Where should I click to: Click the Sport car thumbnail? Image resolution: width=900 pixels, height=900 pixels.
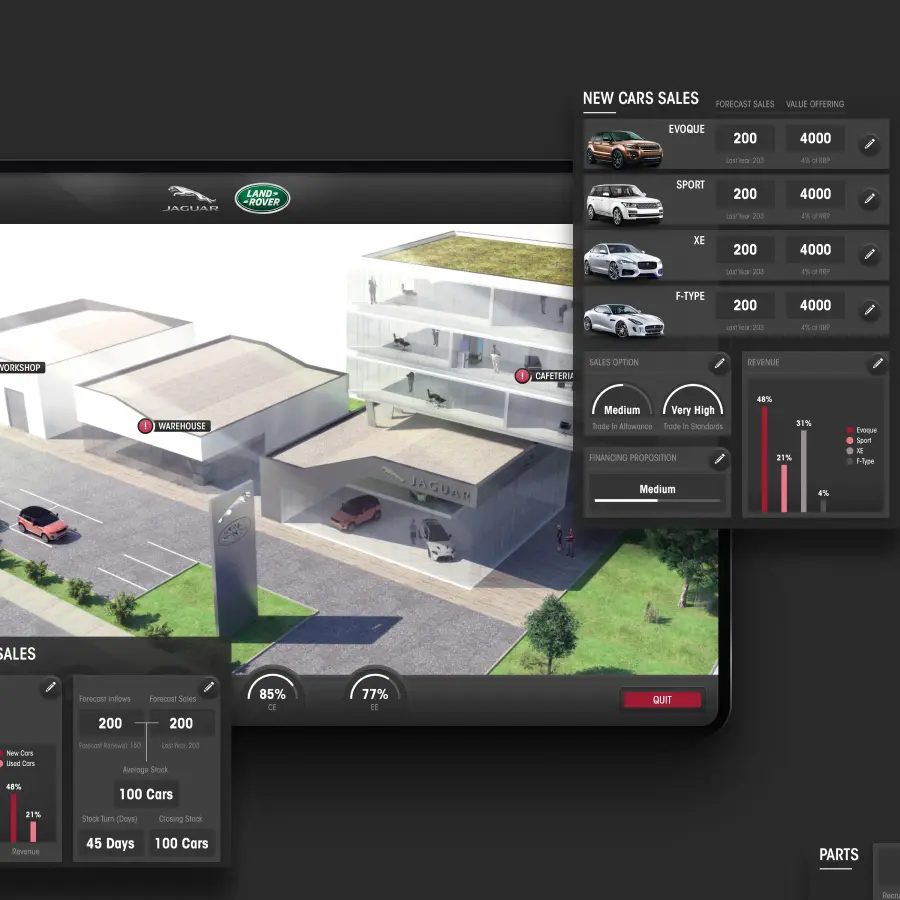click(x=624, y=204)
